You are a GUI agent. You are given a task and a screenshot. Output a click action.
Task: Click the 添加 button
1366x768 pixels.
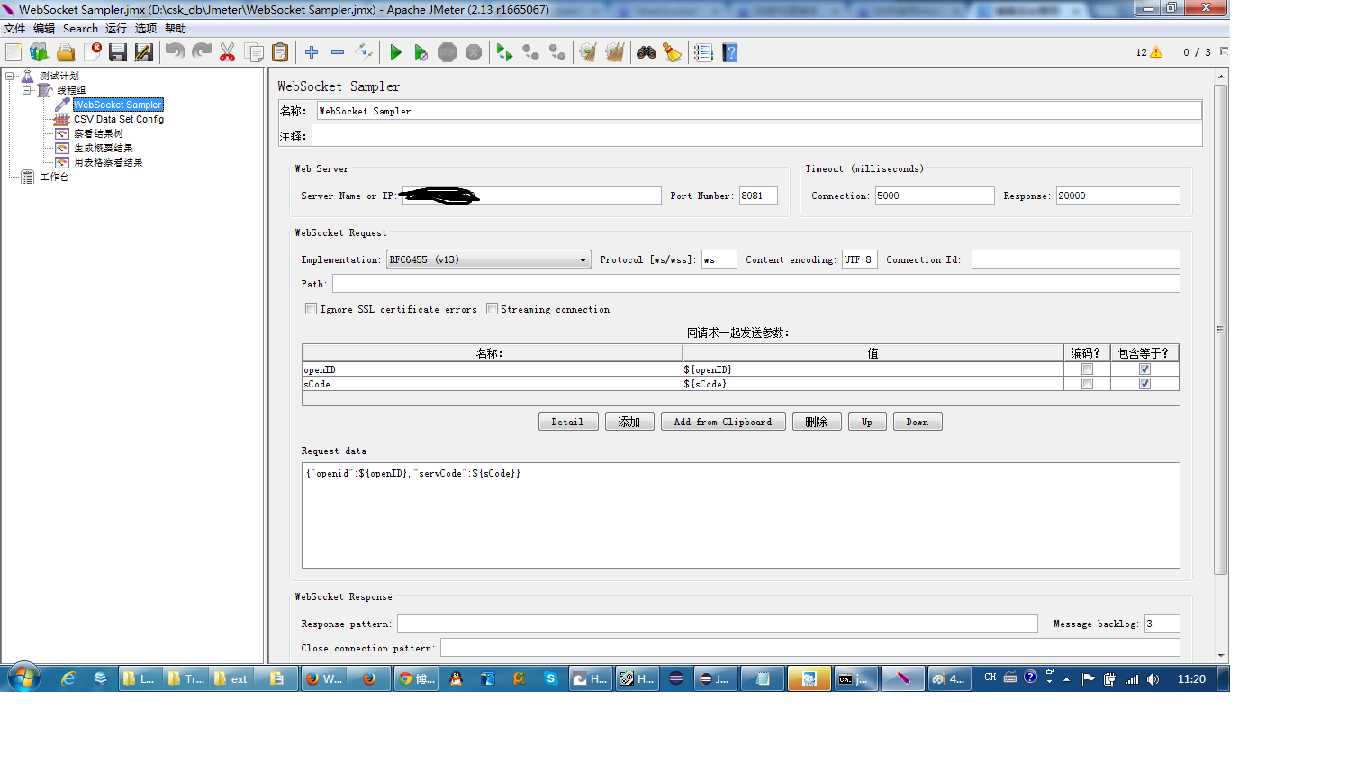click(629, 422)
